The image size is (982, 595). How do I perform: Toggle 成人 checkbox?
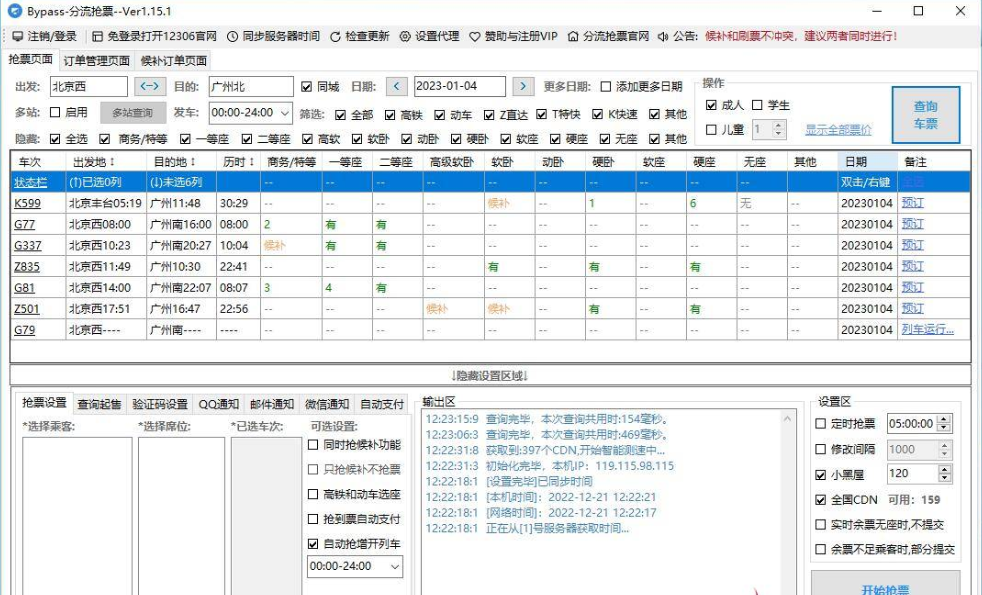click(x=711, y=105)
